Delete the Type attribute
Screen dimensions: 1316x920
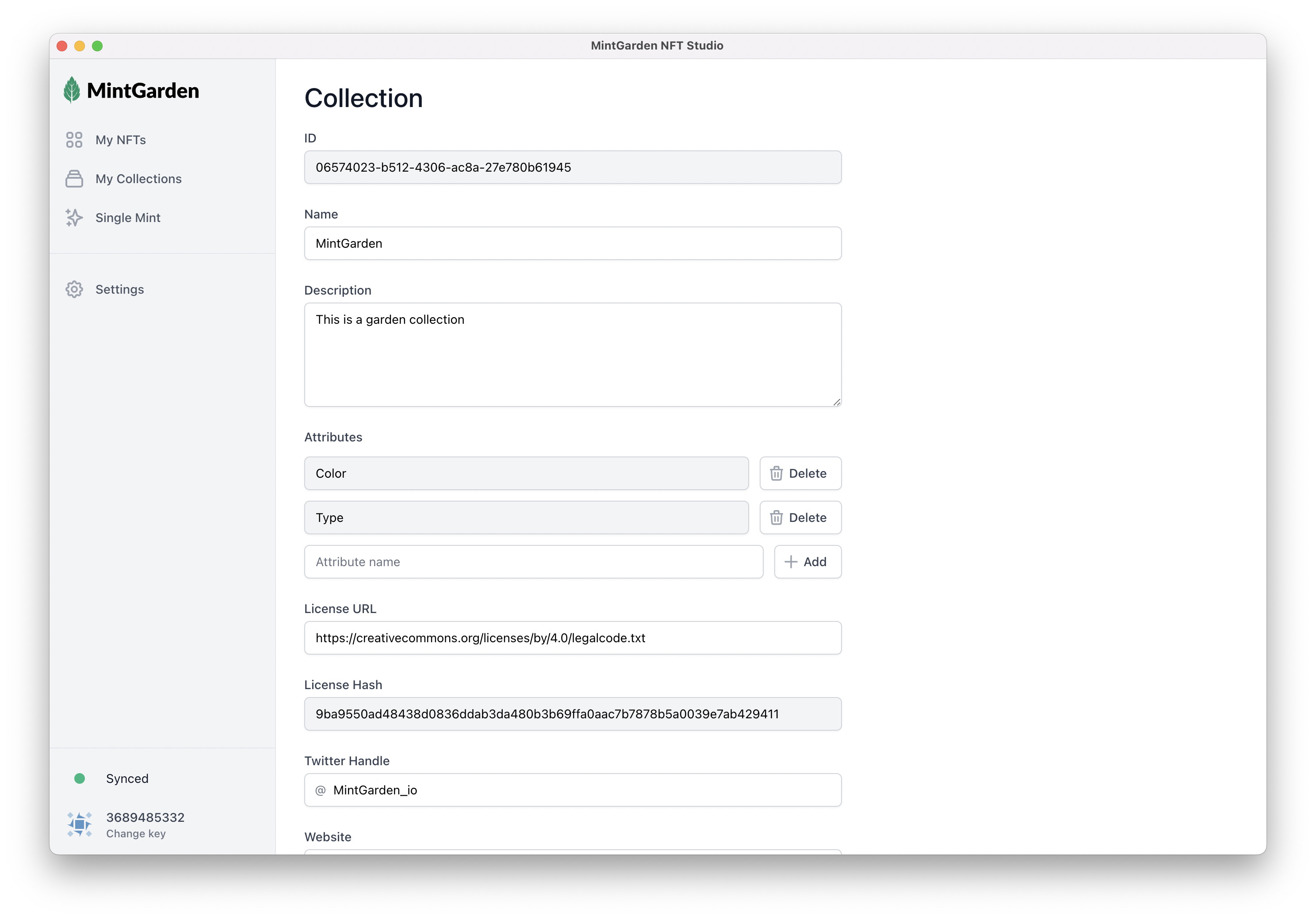(799, 517)
